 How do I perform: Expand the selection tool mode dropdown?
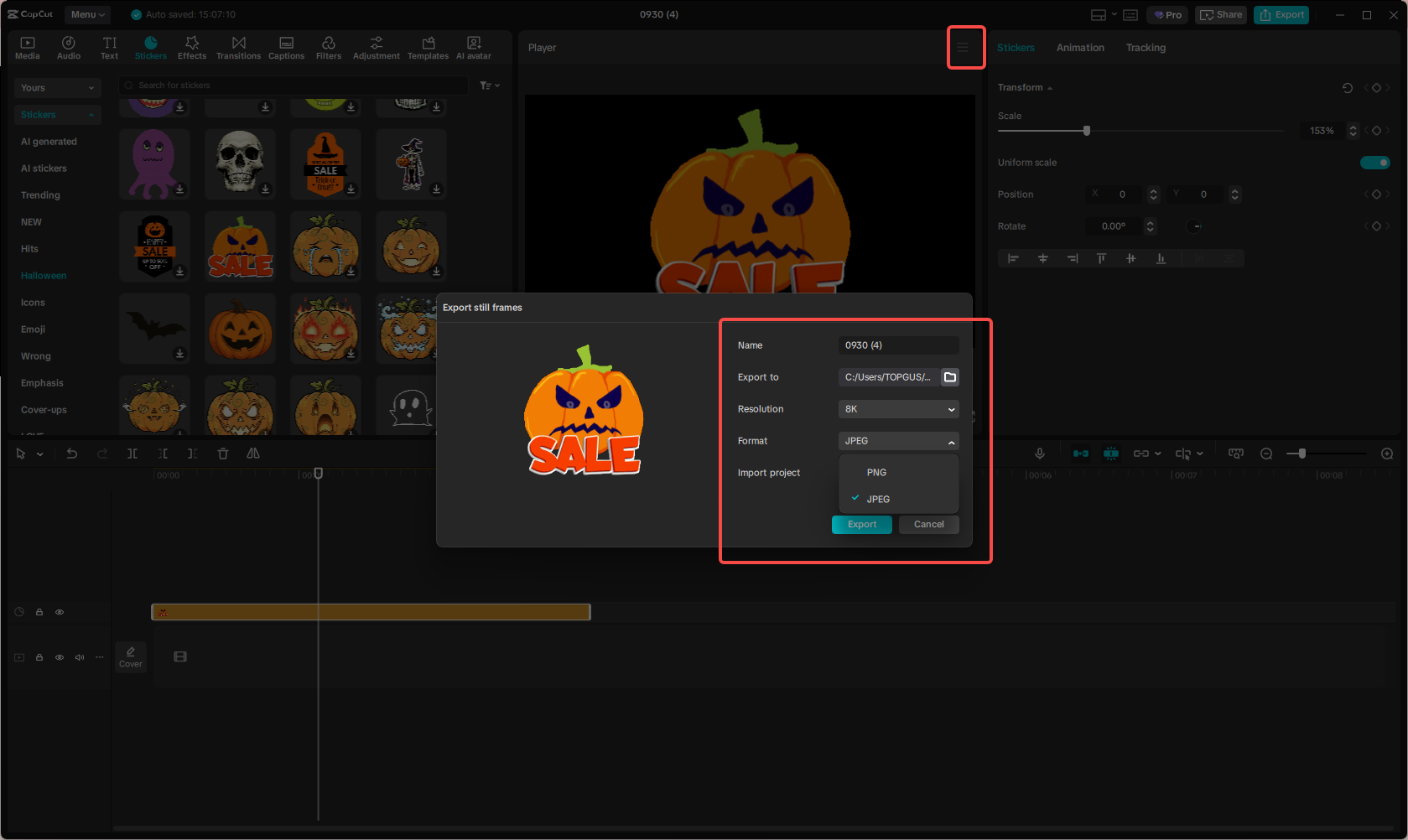39,454
